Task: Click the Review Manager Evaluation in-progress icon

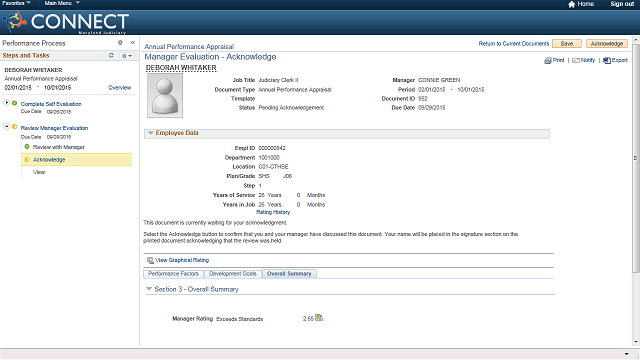Action: point(15,127)
